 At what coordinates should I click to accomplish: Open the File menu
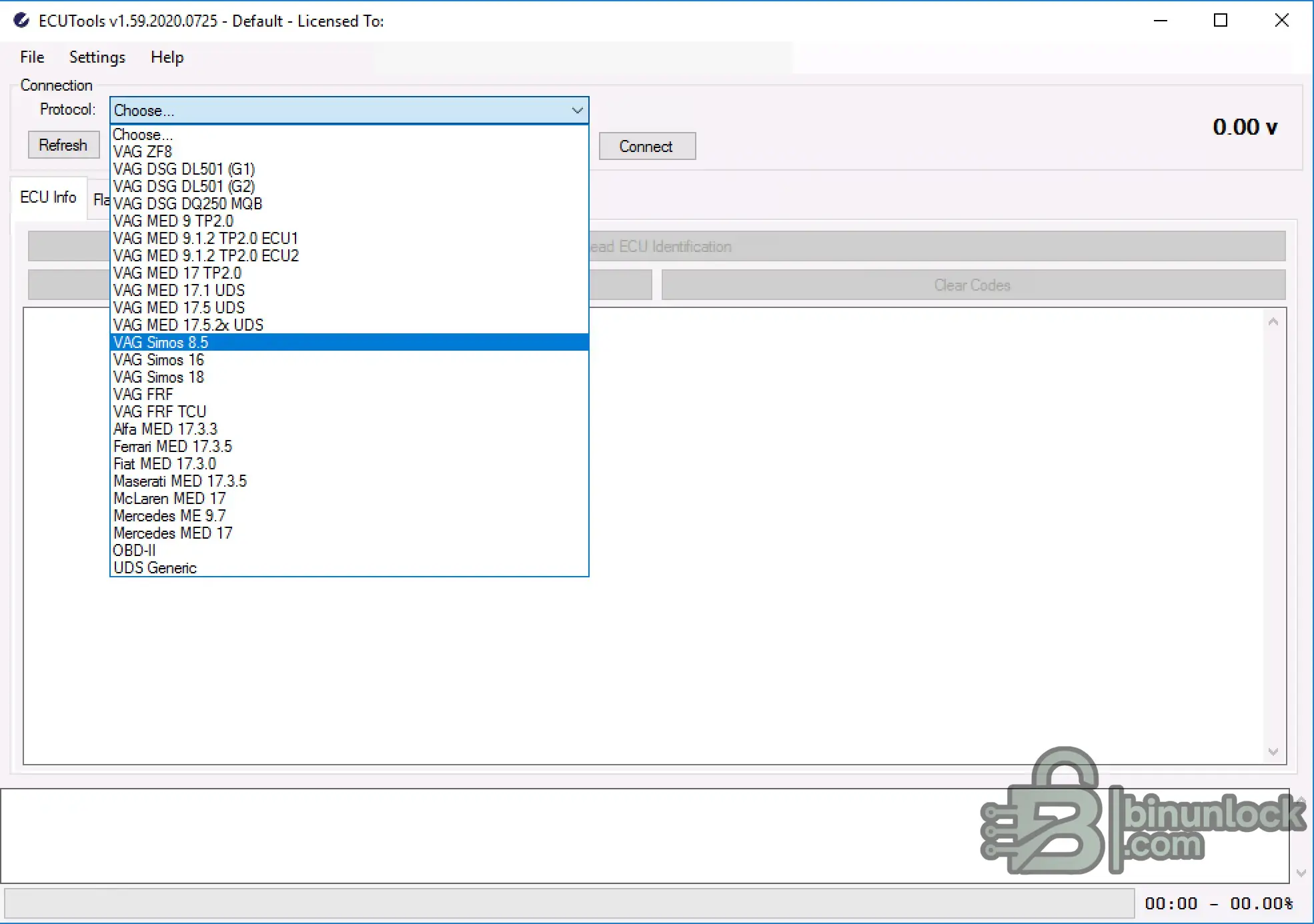pos(32,57)
